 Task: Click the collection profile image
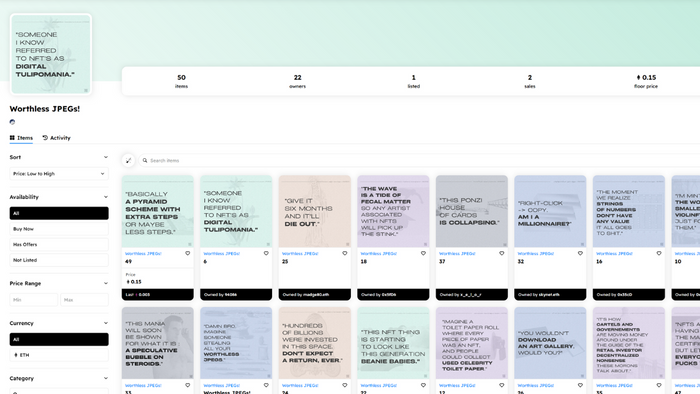click(51, 54)
